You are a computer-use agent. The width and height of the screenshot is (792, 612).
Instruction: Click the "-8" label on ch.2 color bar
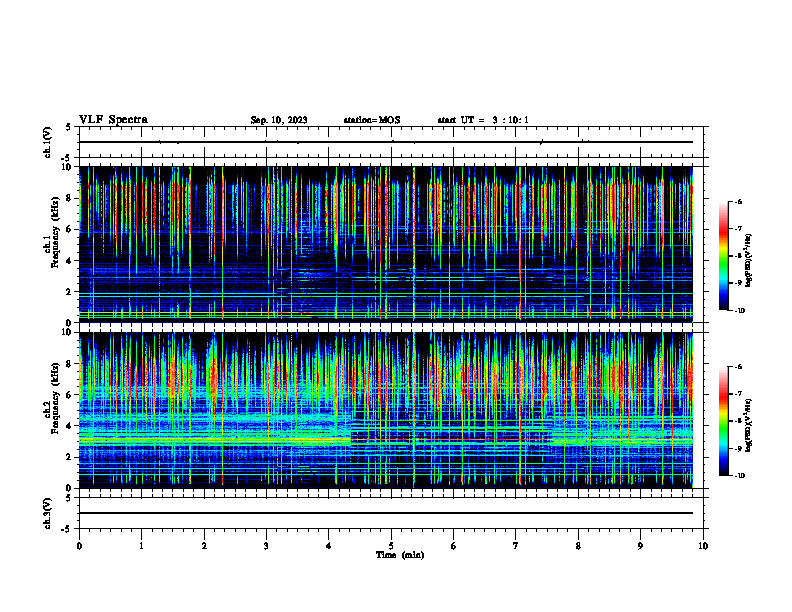(x=738, y=421)
